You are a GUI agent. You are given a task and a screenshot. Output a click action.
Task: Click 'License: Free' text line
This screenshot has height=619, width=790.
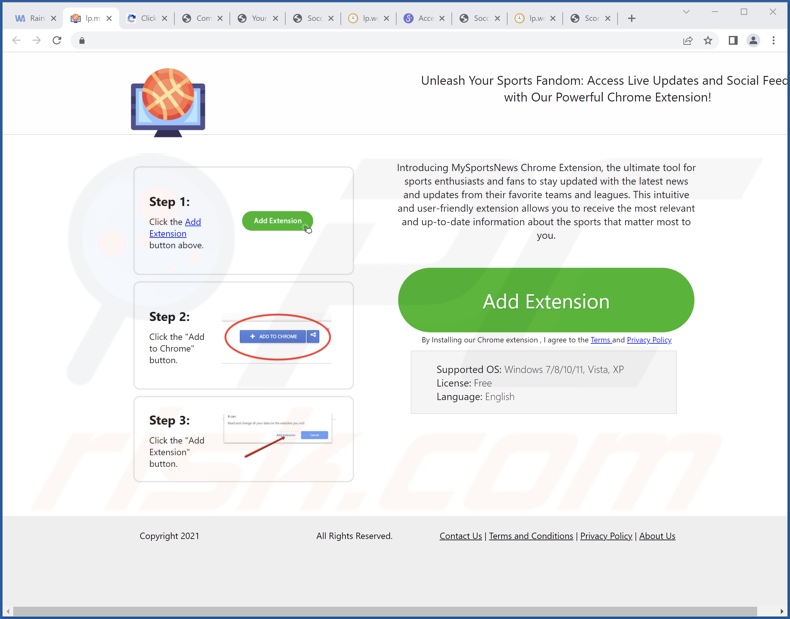(464, 383)
